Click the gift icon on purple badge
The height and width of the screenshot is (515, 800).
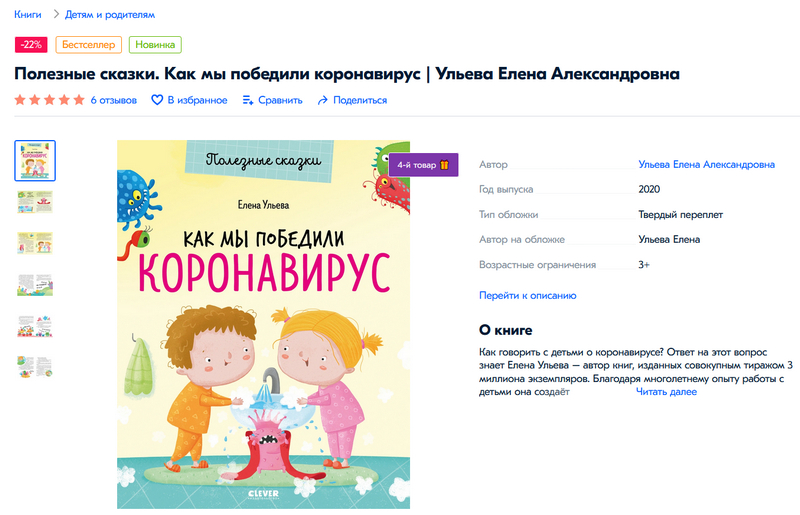pyautogui.click(x=444, y=165)
